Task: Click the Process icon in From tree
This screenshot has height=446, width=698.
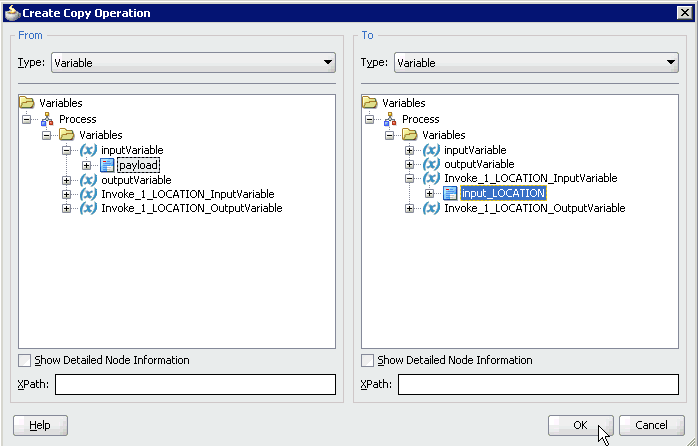Action: pos(47,119)
